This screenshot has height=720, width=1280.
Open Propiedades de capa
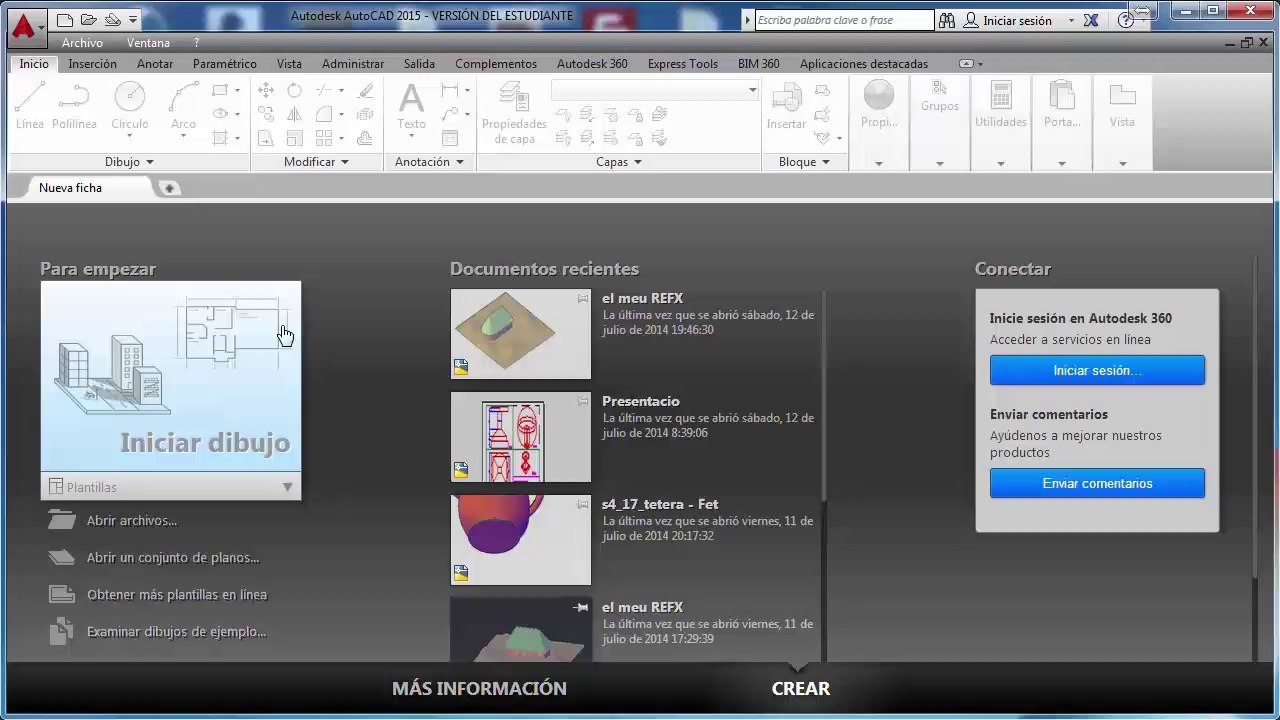[x=514, y=113]
